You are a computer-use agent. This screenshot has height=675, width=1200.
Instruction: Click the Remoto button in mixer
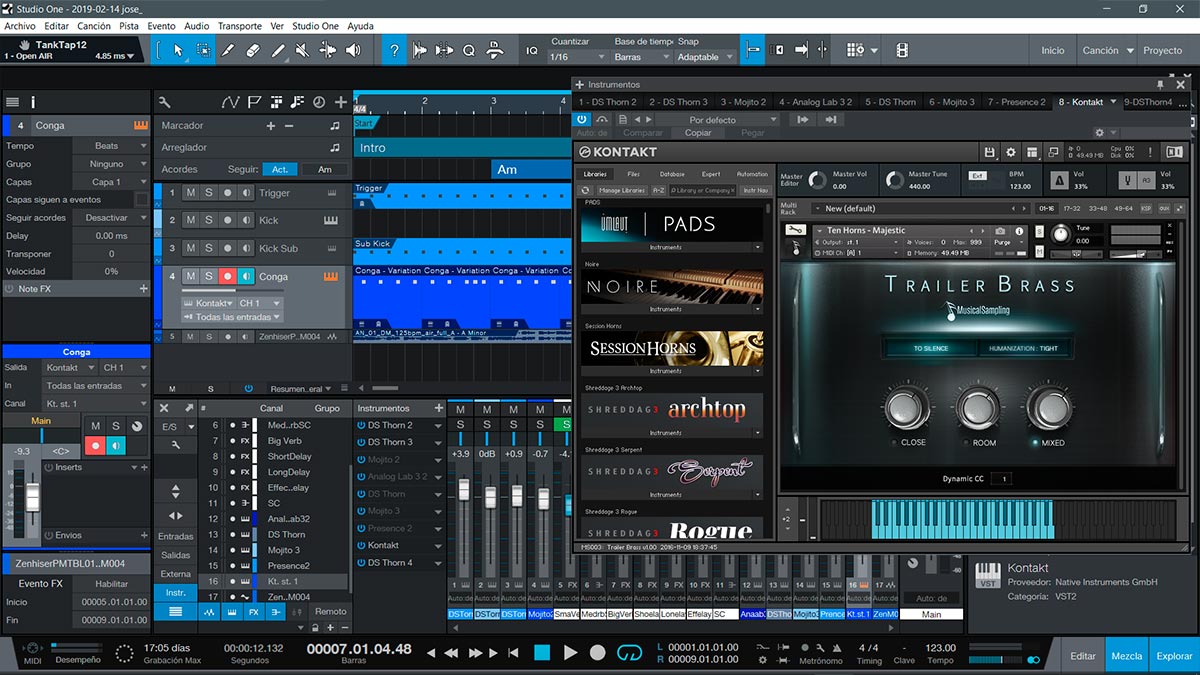(330, 611)
